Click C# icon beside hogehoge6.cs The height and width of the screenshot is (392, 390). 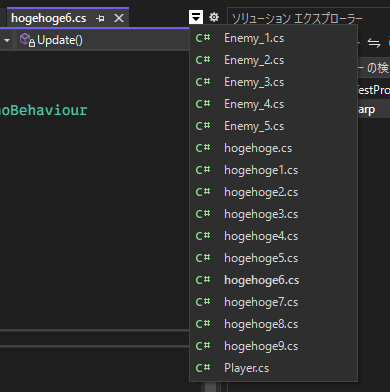[203, 280]
